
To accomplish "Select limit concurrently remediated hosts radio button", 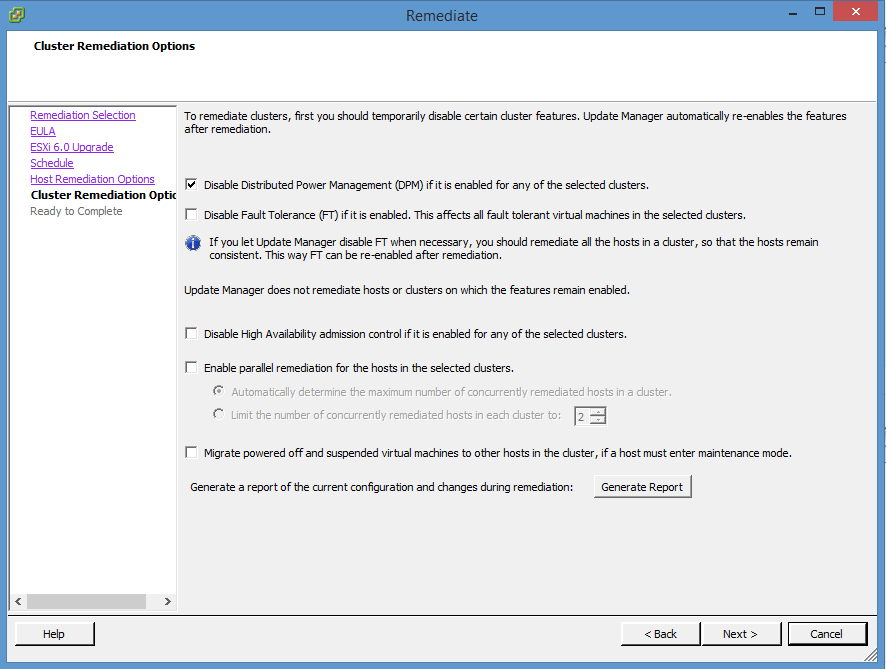I will point(218,415).
